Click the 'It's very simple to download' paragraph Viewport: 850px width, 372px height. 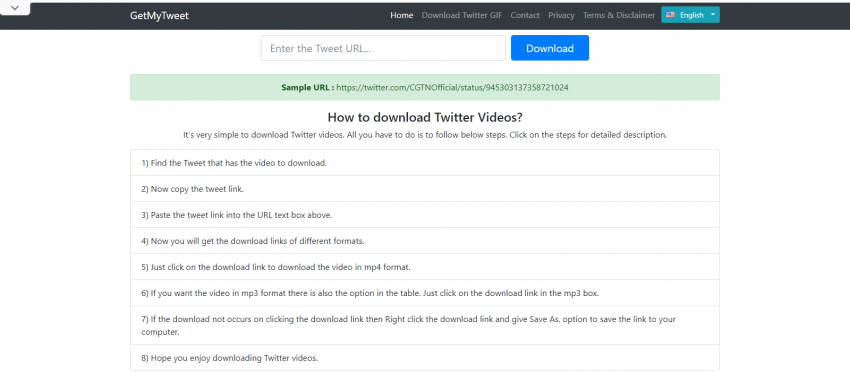pos(425,135)
